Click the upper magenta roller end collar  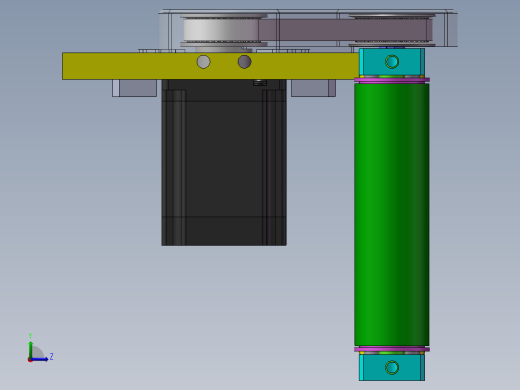(392, 80)
